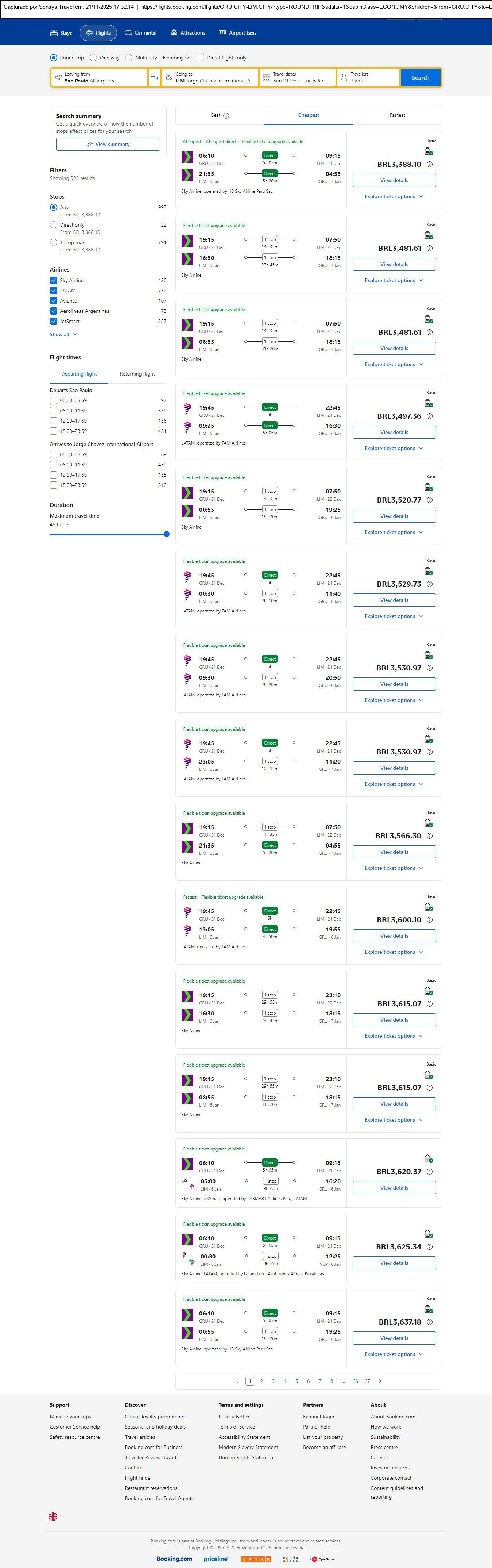
Task: Switch to the Fastest sorting tab
Action: 397,115
